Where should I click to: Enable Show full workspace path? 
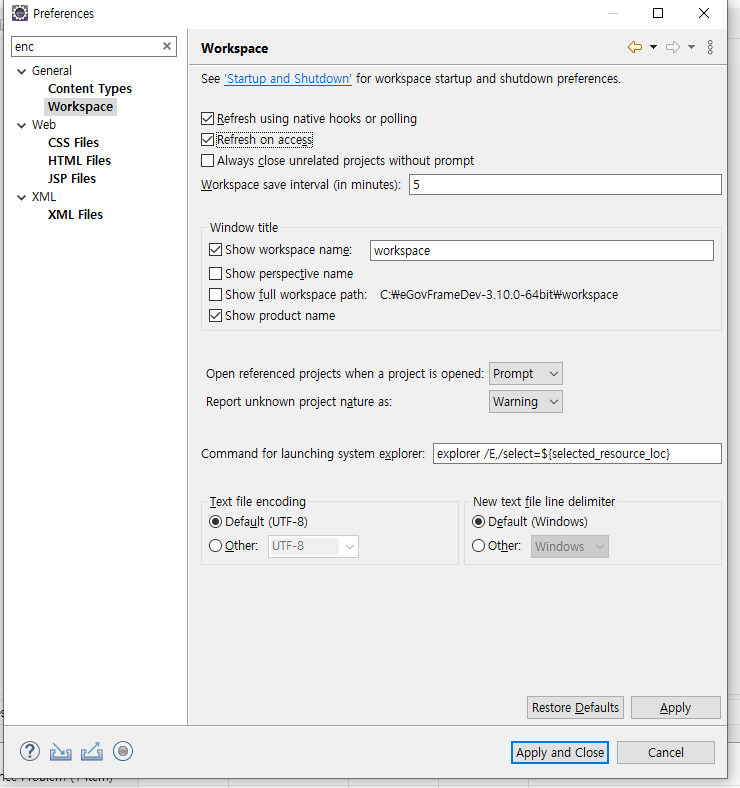coord(215,295)
